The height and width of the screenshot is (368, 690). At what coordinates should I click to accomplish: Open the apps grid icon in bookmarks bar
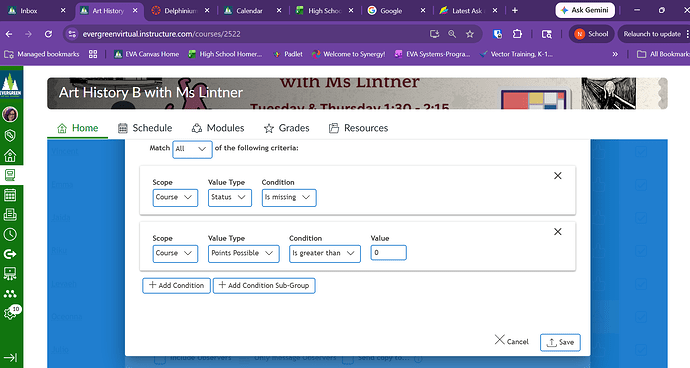(x=93, y=54)
